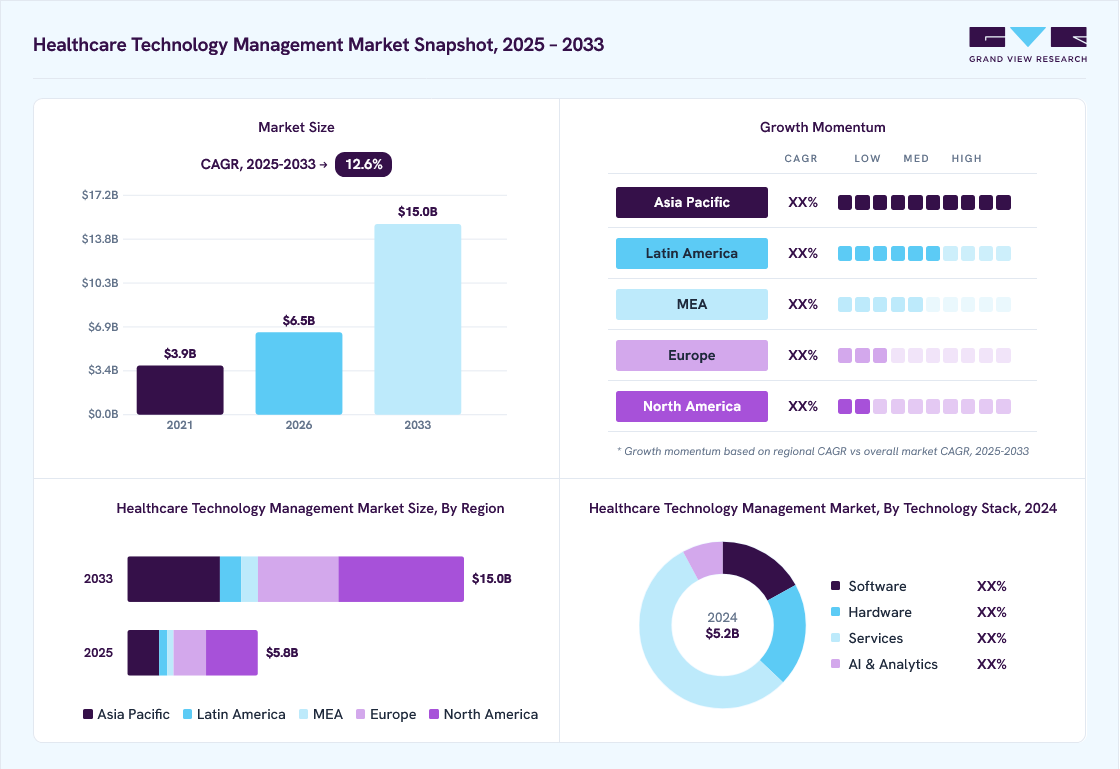Image resolution: width=1120 pixels, height=769 pixels.
Task: Click the Europe segment of the 2033 stacked bar
Action: click(298, 579)
